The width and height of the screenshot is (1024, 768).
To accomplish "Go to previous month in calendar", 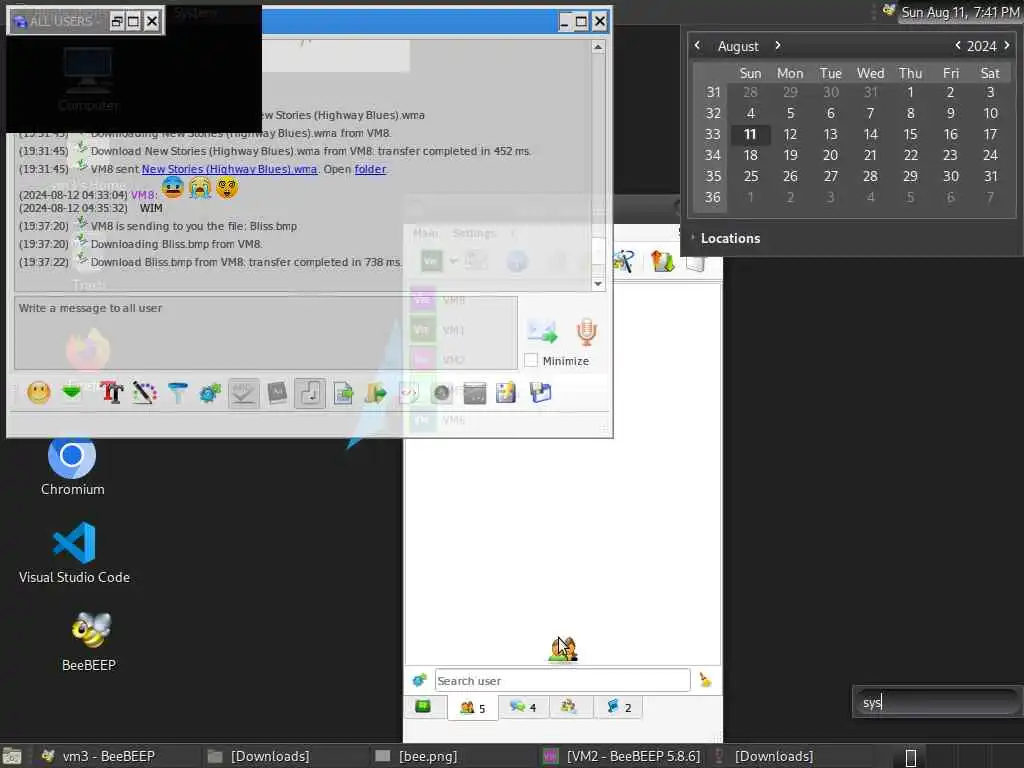I will tap(697, 46).
